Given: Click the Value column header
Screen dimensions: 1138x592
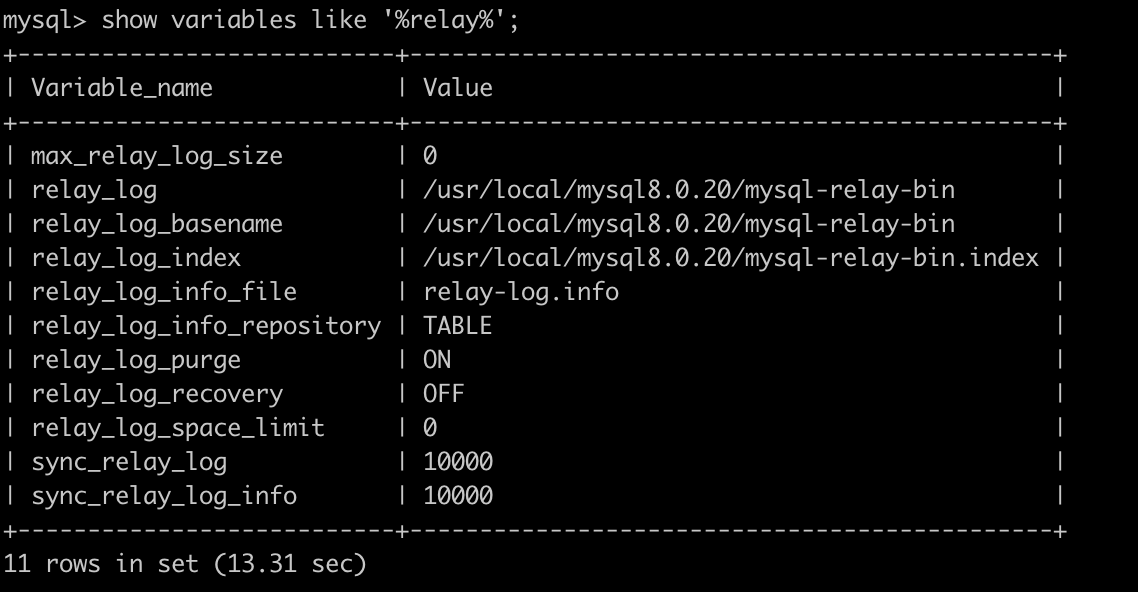Looking at the screenshot, I should click(458, 88).
